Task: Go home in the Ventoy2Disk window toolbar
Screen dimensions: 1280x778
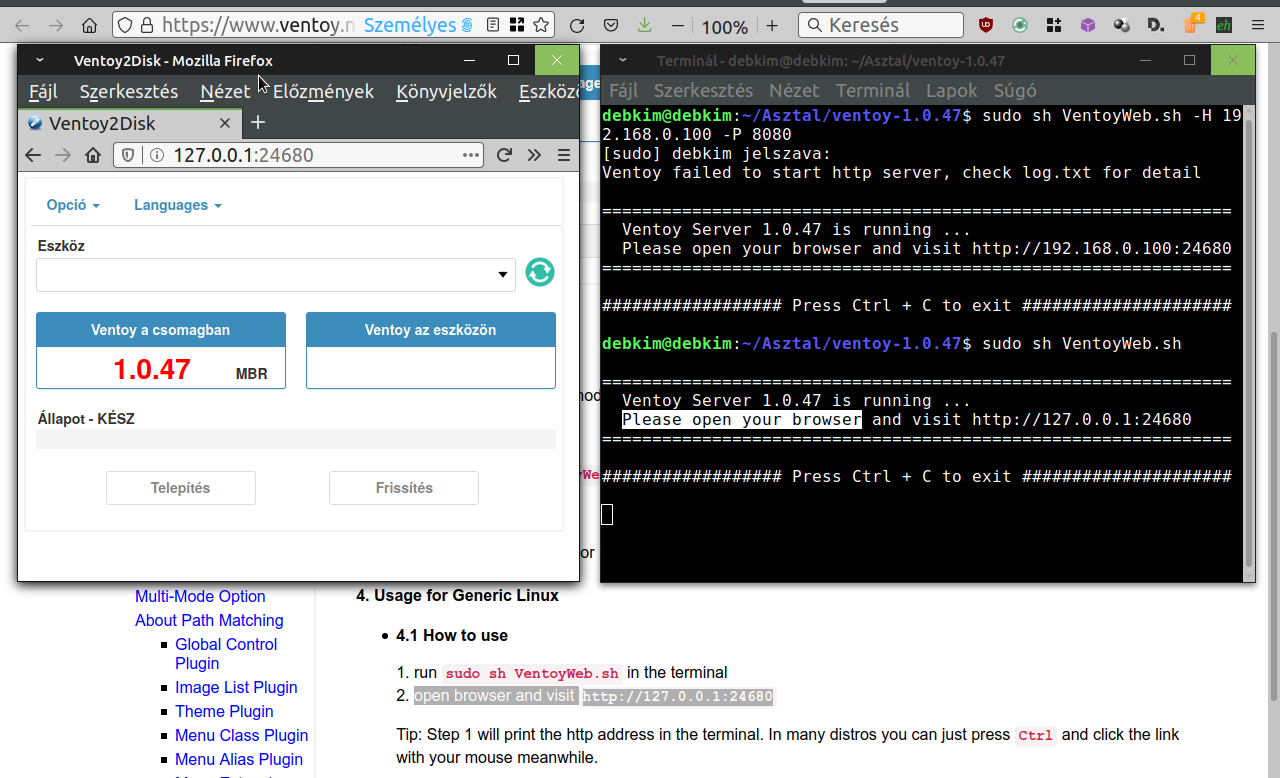Action: click(x=93, y=155)
